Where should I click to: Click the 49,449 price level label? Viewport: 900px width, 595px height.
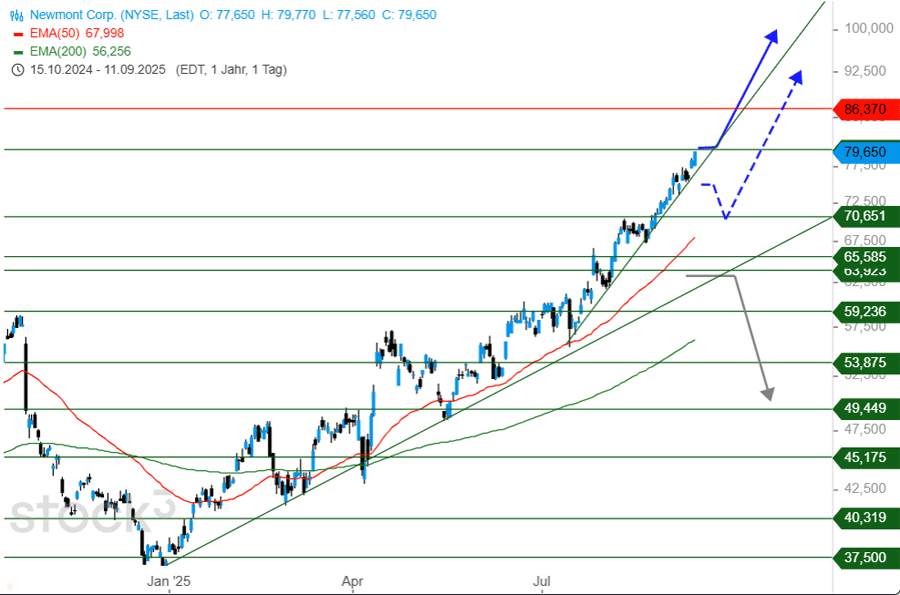(x=865, y=408)
